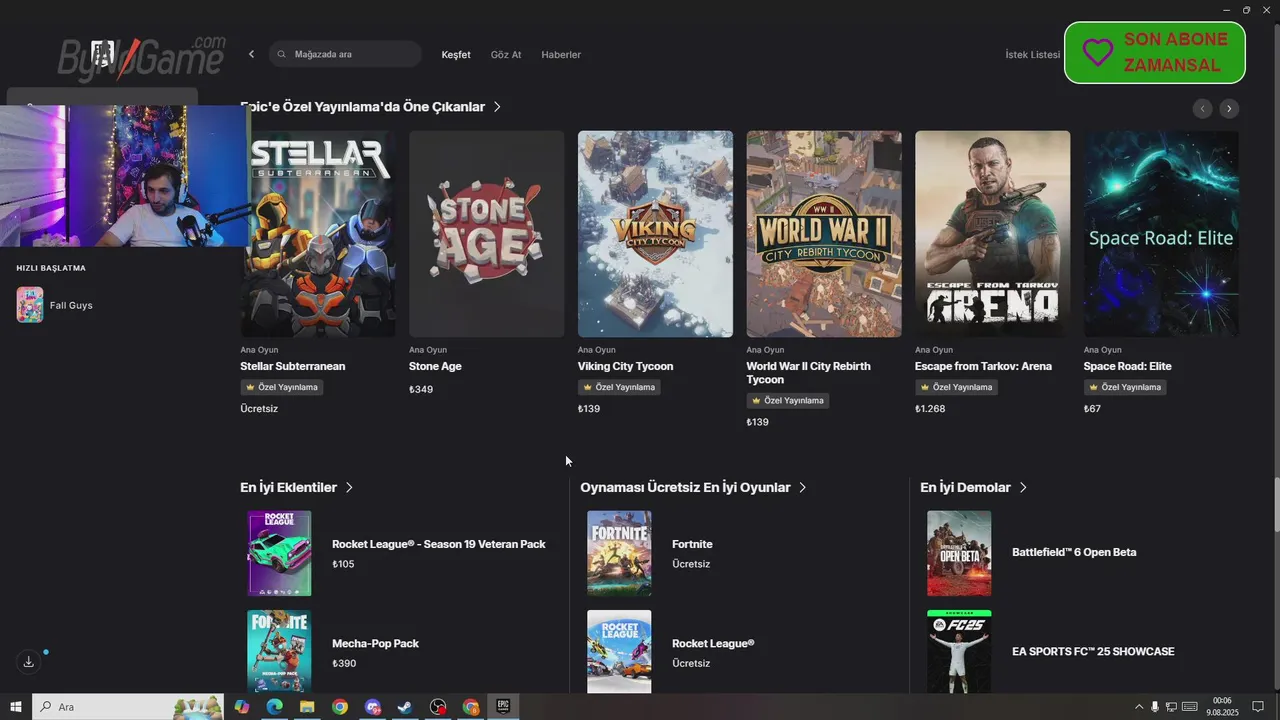Click Özel Yayınlama badge under Escape from Tarkov
Viewport: 1280px width, 720px height.
pos(956,387)
